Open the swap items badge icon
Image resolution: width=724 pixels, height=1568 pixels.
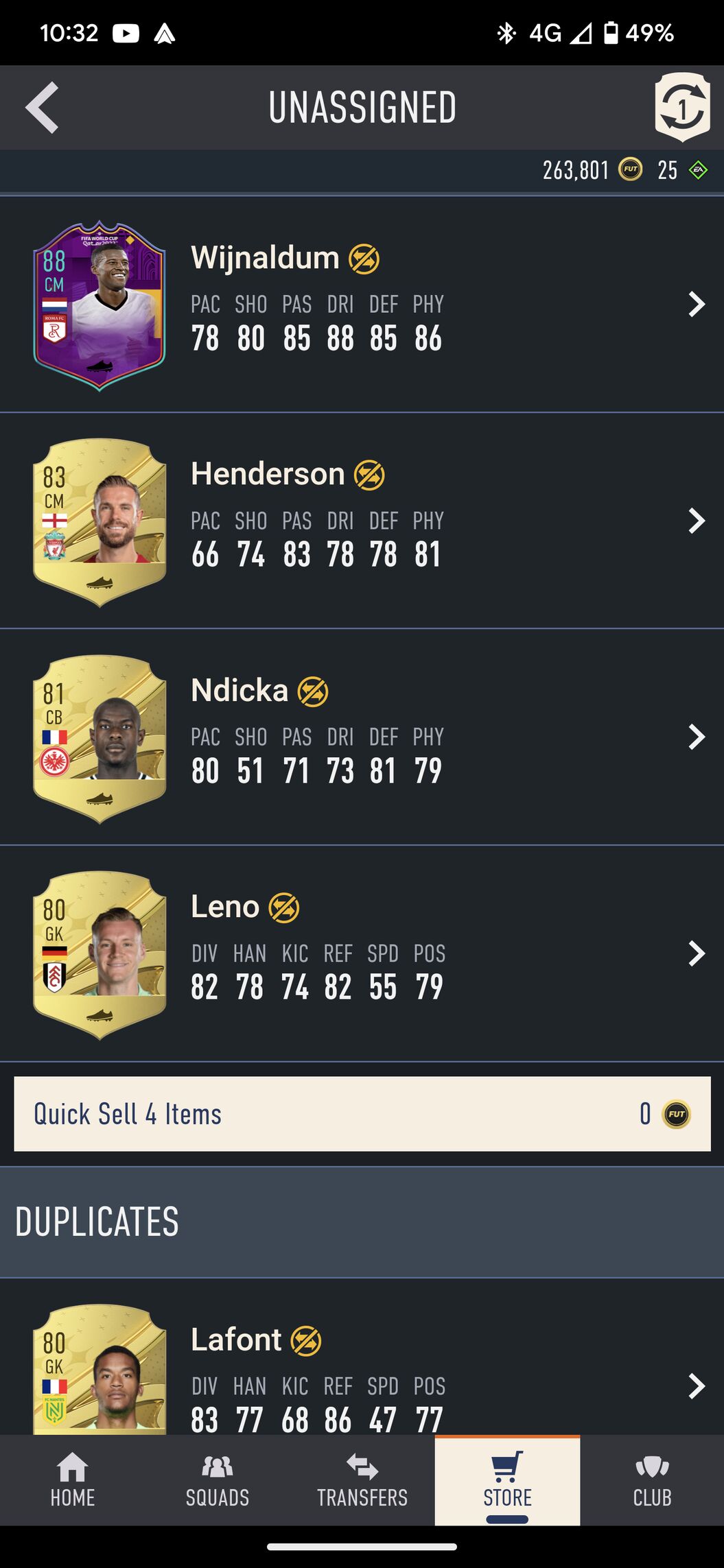[x=682, y=107]
